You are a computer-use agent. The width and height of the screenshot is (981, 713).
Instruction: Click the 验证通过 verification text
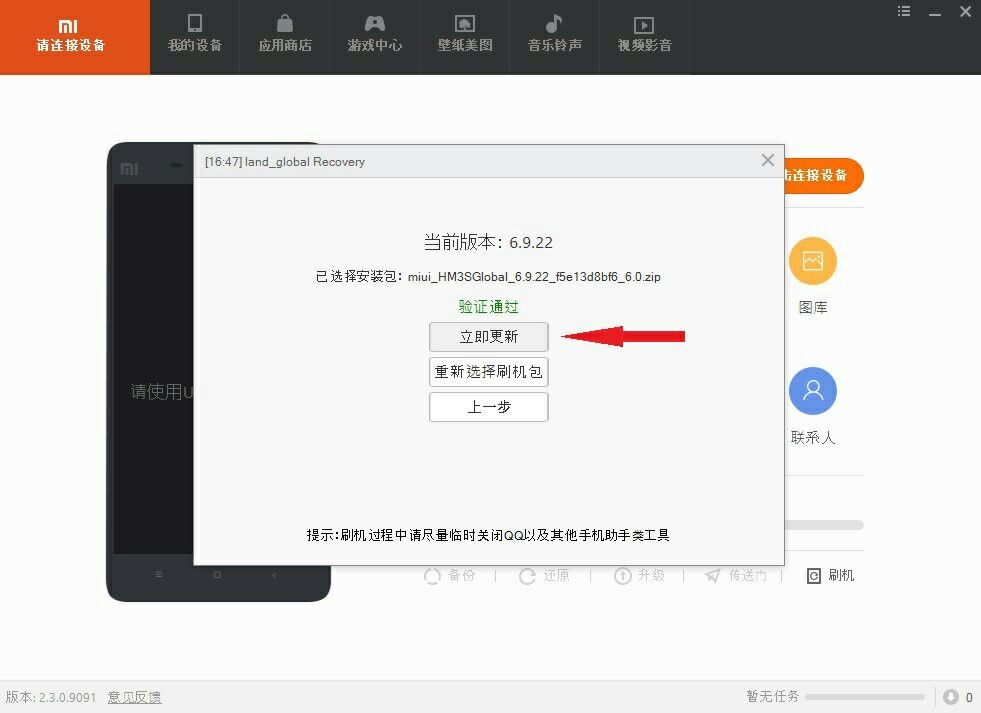pyautogui.click(x=489, y=306)
